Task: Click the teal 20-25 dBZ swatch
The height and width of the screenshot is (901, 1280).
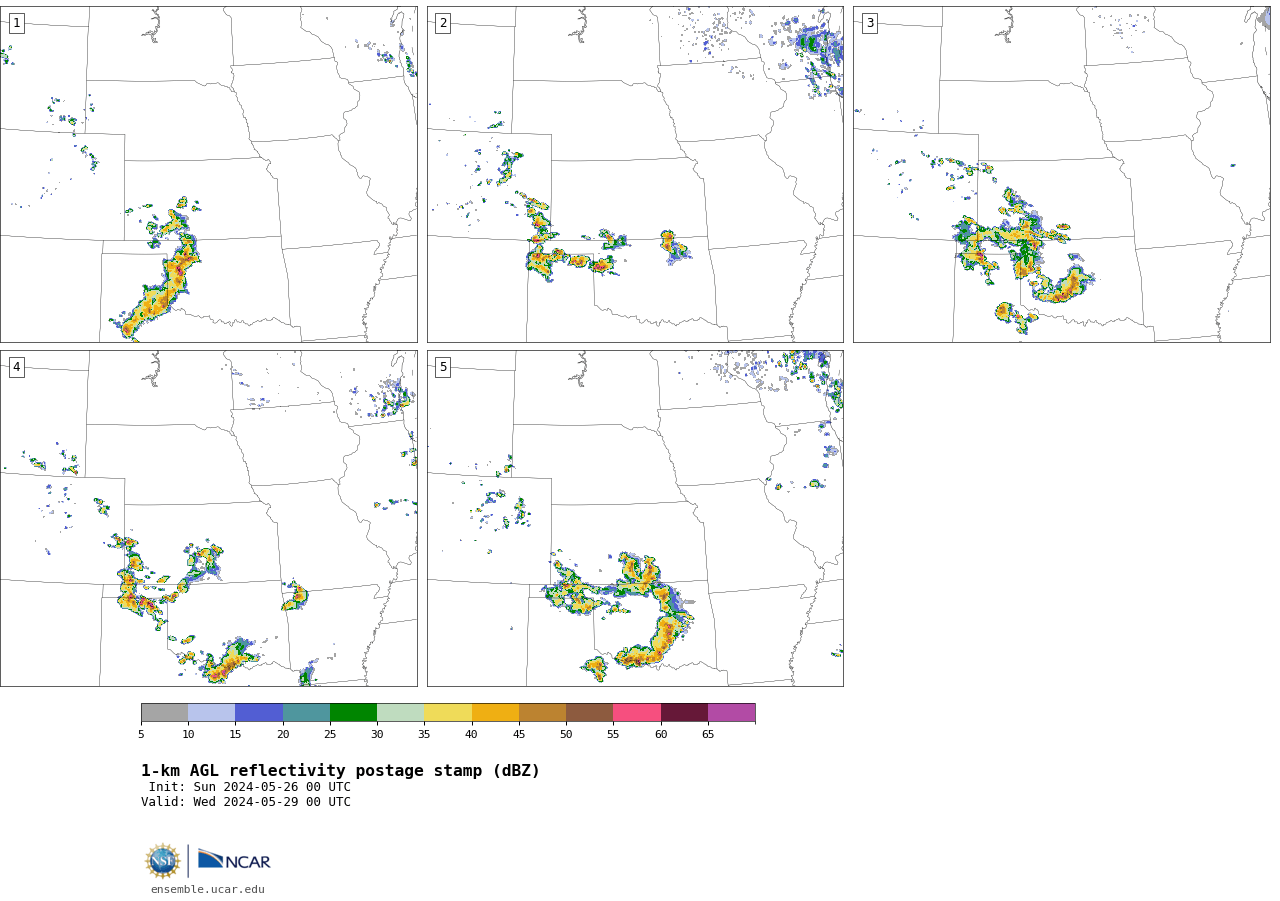Action: [306, 713]
